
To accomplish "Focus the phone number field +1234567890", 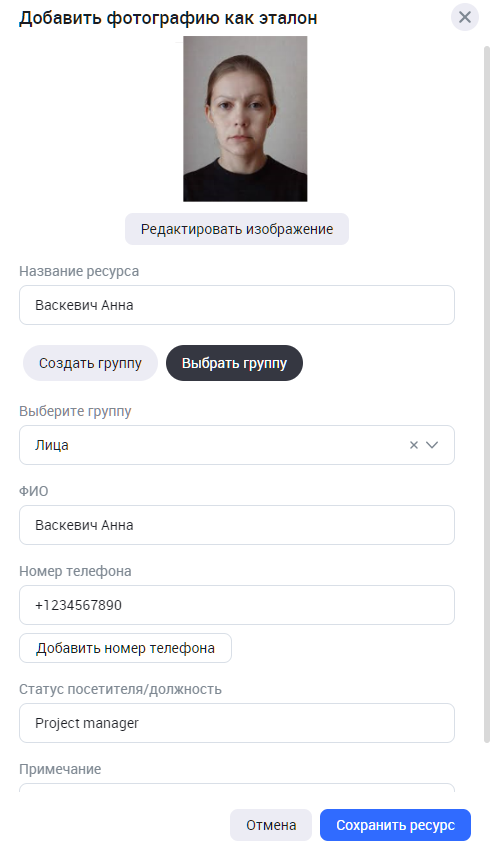I will pos(237,605).
